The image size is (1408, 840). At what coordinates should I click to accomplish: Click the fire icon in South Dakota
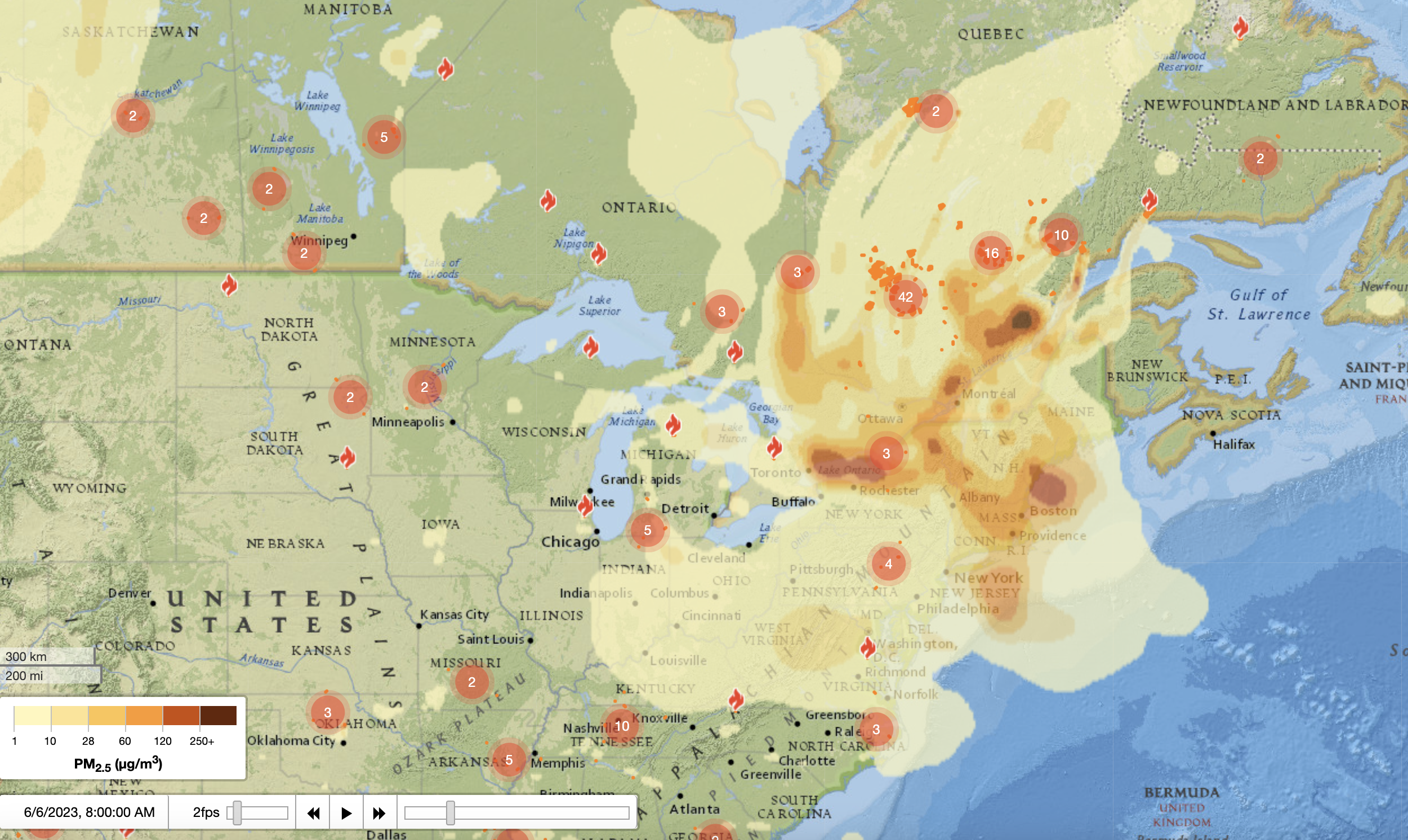pos(347,457)
